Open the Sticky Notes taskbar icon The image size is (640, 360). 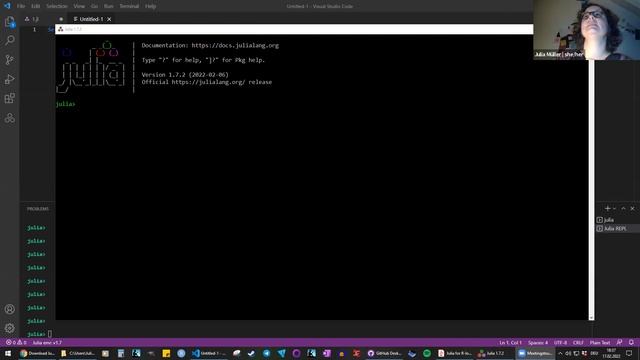pyautogui.click(x=166, y=353)
